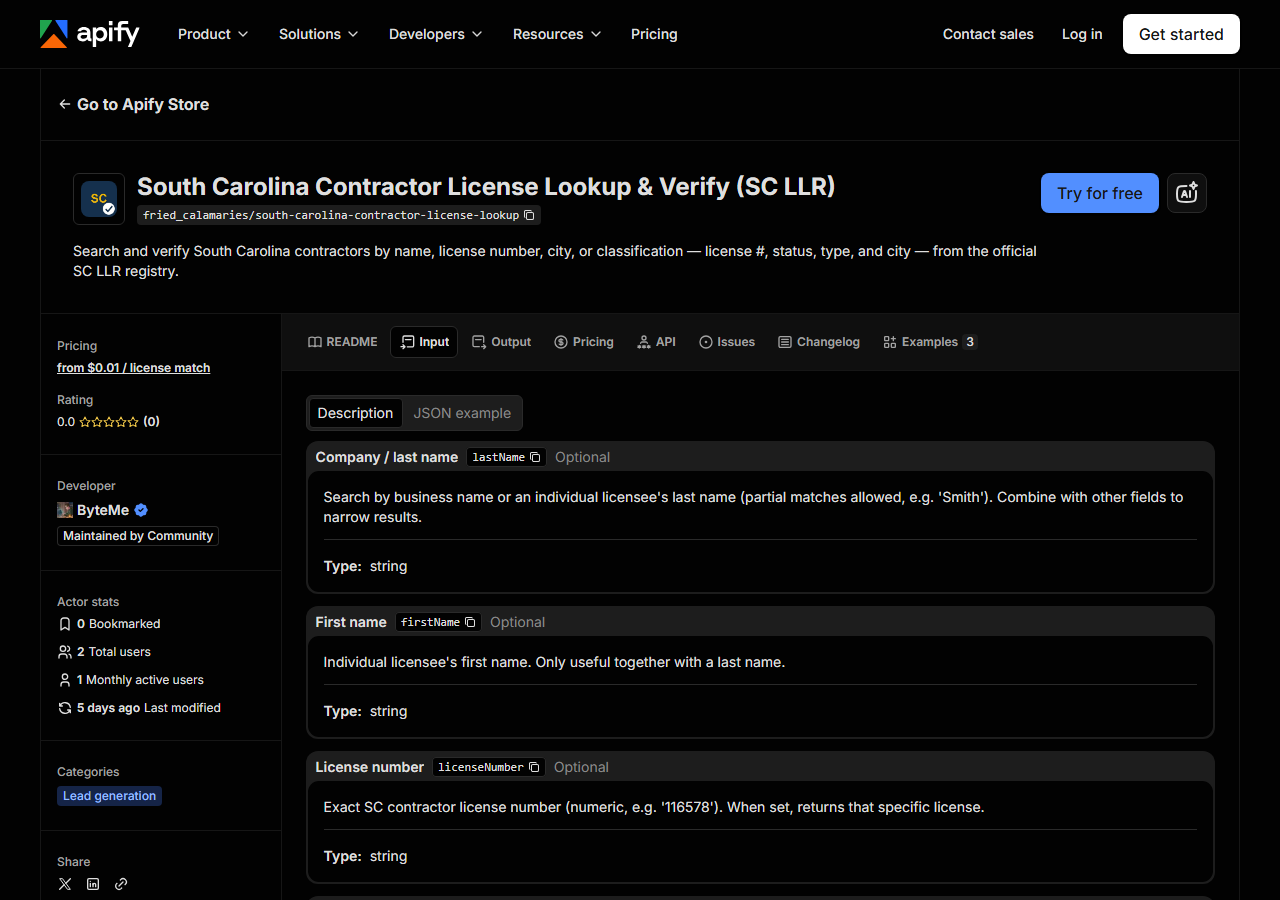Open the AI assistant icon button
Viewport: 1280px width, 900px height.
[x=1187, y=193]
